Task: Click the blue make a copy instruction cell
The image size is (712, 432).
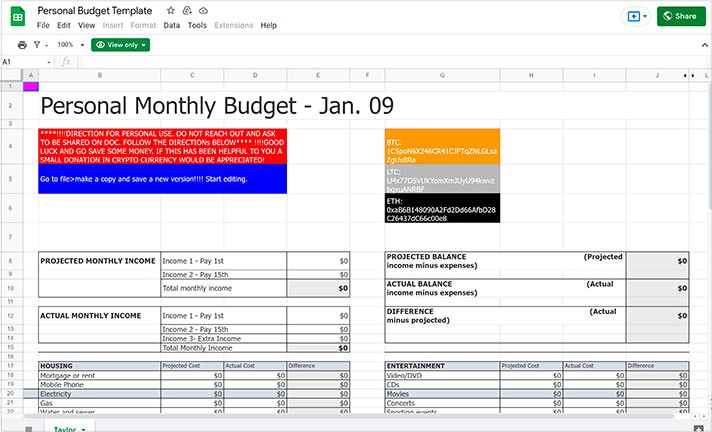Action: click(163, 179)
